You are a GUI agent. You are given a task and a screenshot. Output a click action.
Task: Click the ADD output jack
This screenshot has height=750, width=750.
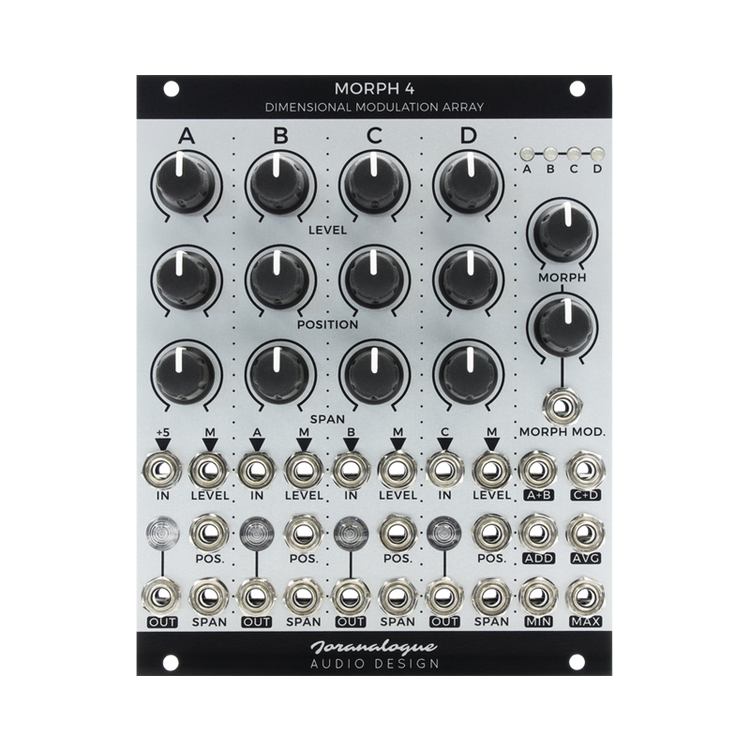(538, 532)
